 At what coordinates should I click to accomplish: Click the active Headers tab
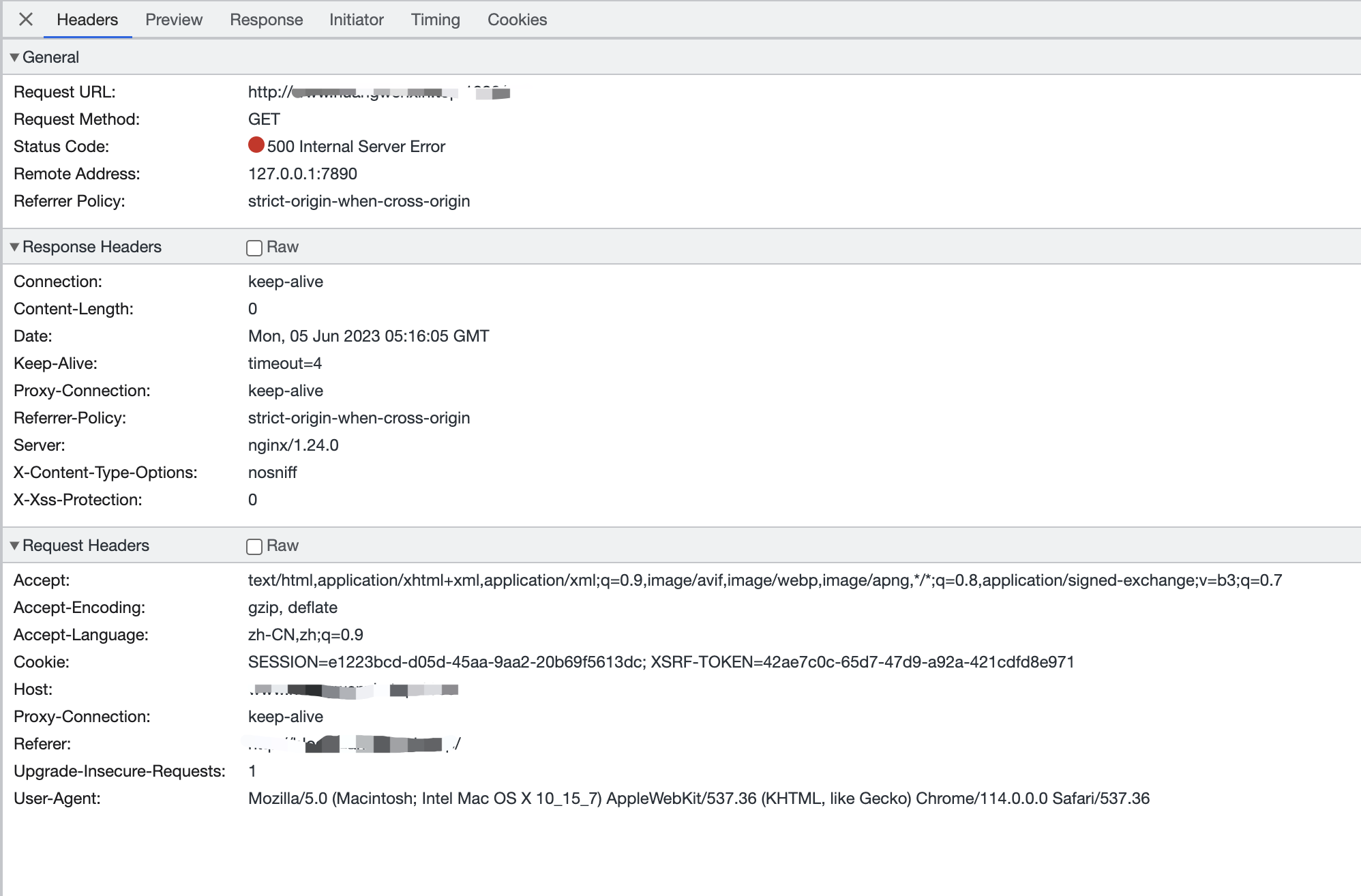(x=87, y=19)
